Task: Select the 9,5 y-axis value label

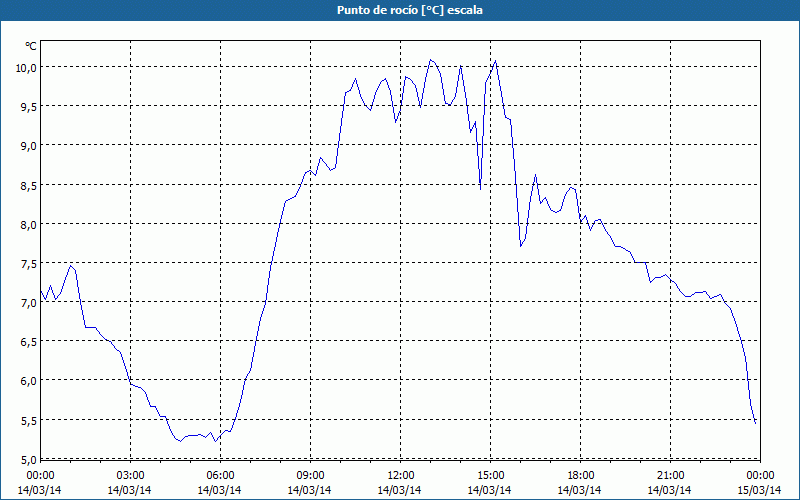Action: pyautogui.click(x=28, y=106)
